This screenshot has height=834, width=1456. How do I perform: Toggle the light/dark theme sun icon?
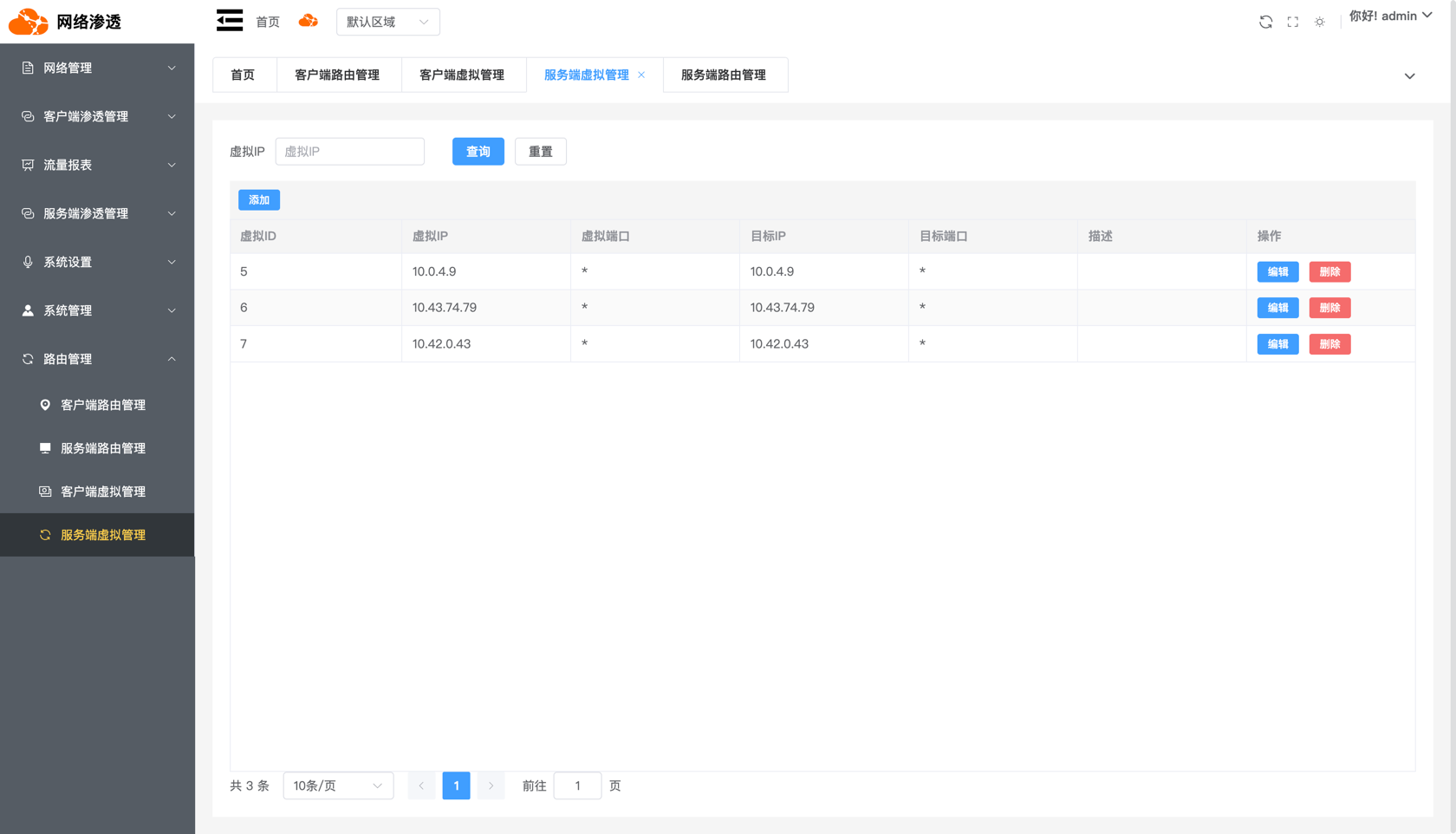[x=1319, y=22]
